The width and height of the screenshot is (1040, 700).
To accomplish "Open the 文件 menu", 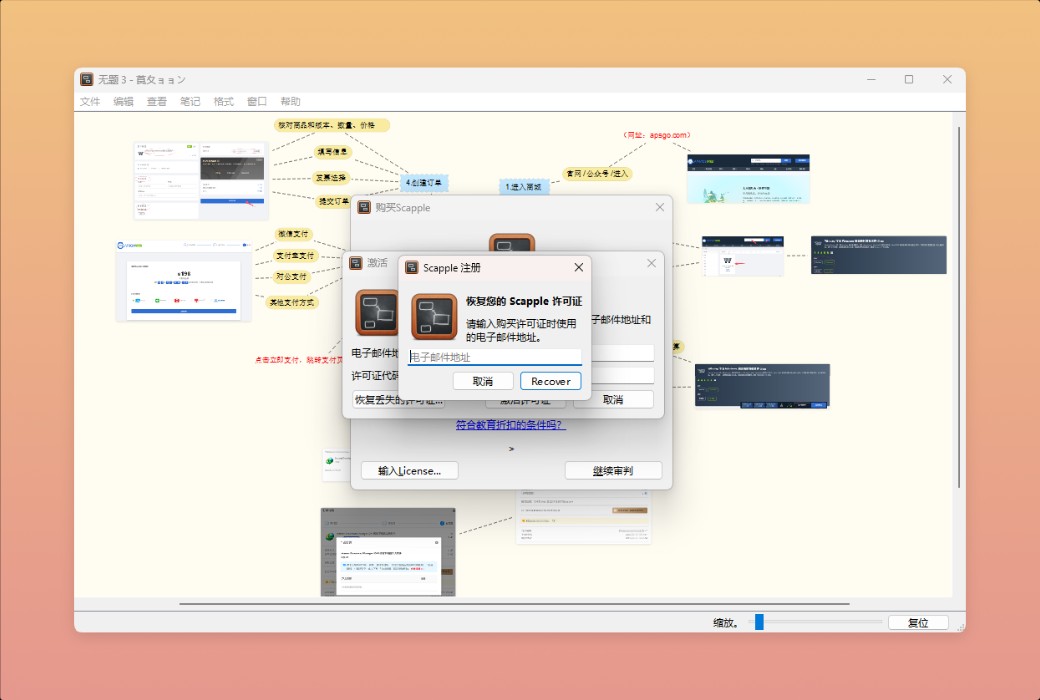I will tap(89, 101).
